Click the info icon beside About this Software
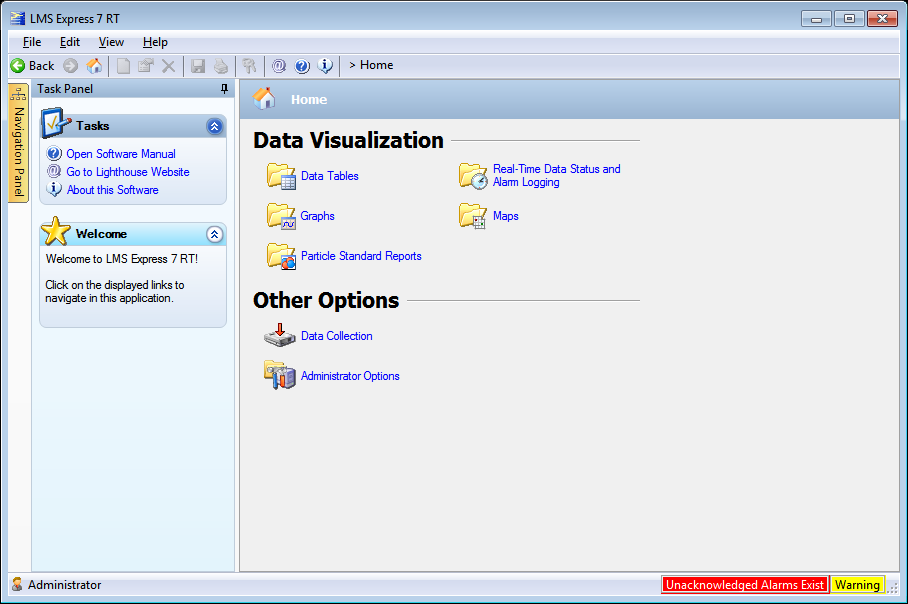Viewport: 908px width, 604px height. pyautogui.click(x=54, y=189)
